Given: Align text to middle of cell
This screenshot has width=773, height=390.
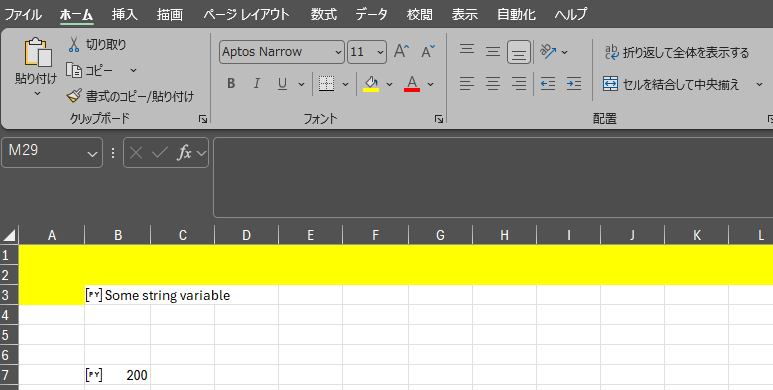Looking at the screenshot, I should point(493,51).
